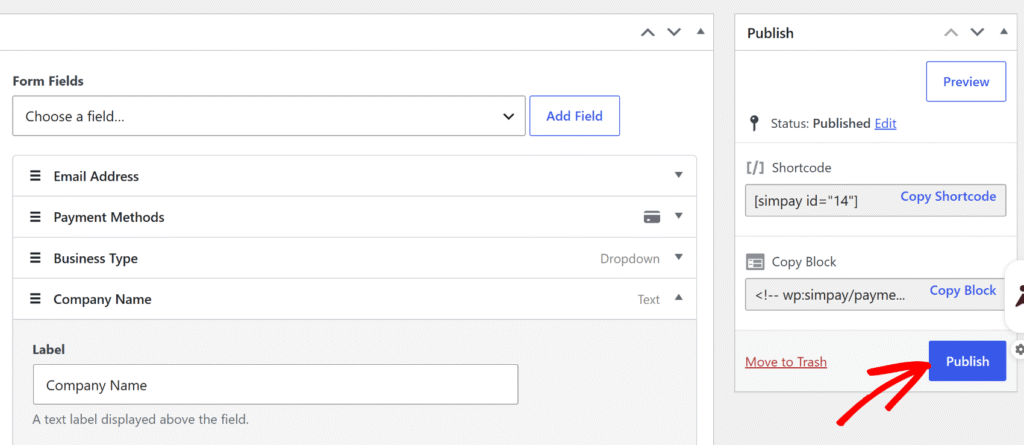Click the Payment Methods row title

point(109,217)
